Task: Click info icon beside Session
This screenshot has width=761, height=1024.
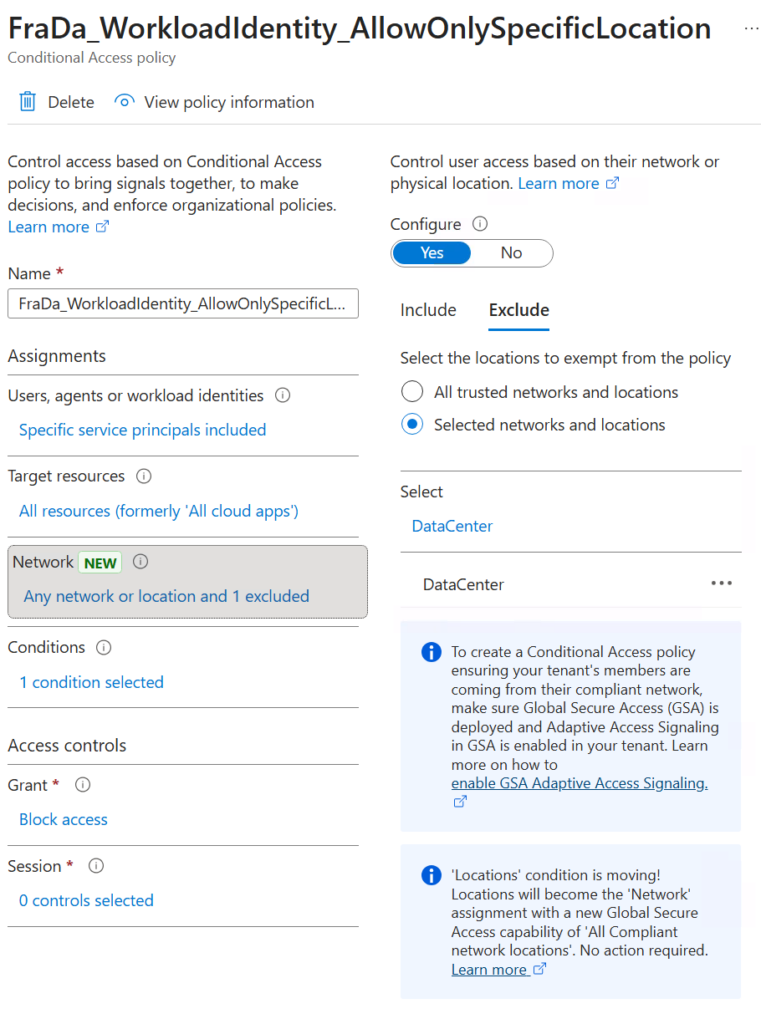Action: [96, 866]
